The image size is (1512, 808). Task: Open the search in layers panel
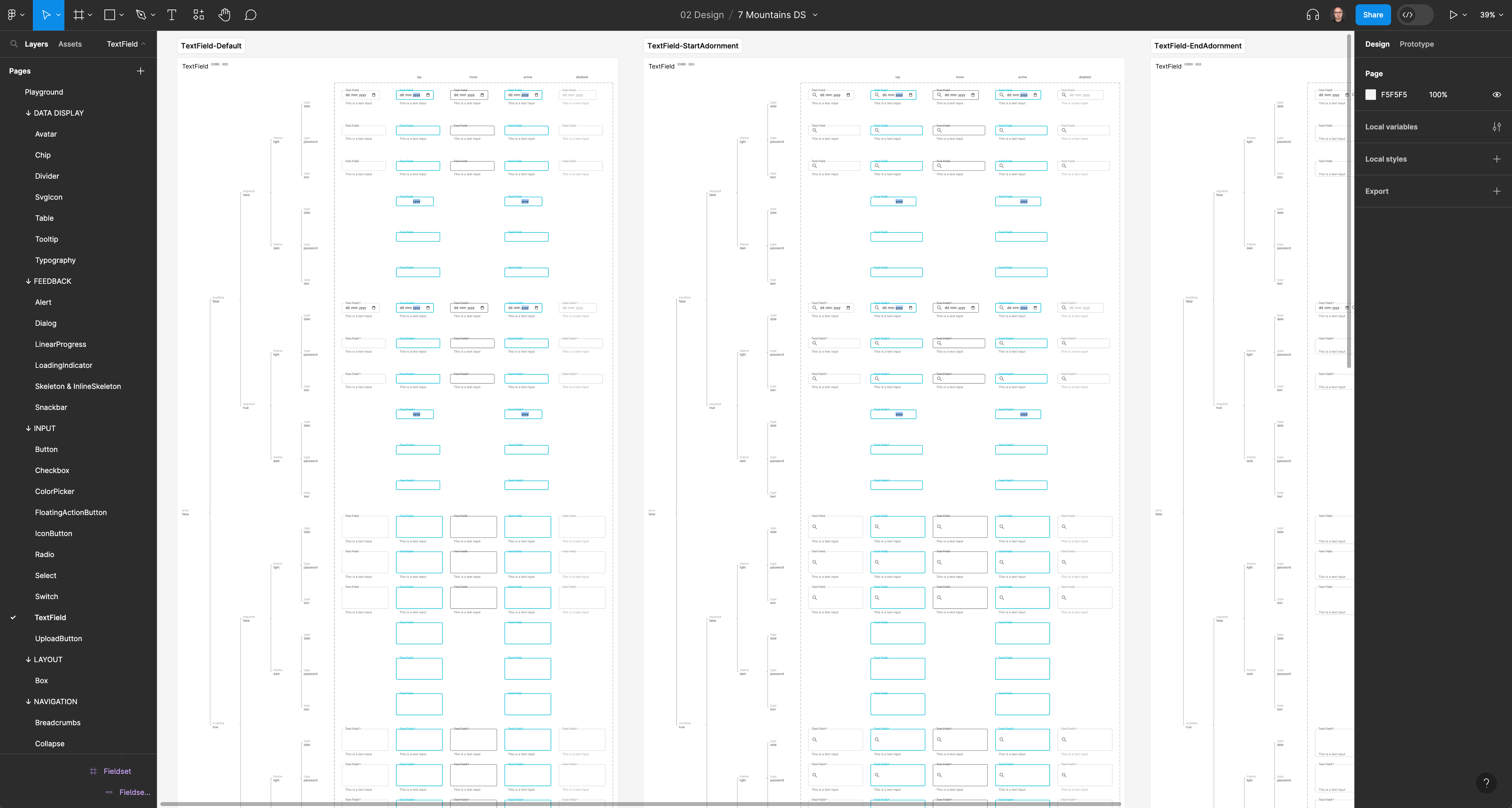(13, 44)
